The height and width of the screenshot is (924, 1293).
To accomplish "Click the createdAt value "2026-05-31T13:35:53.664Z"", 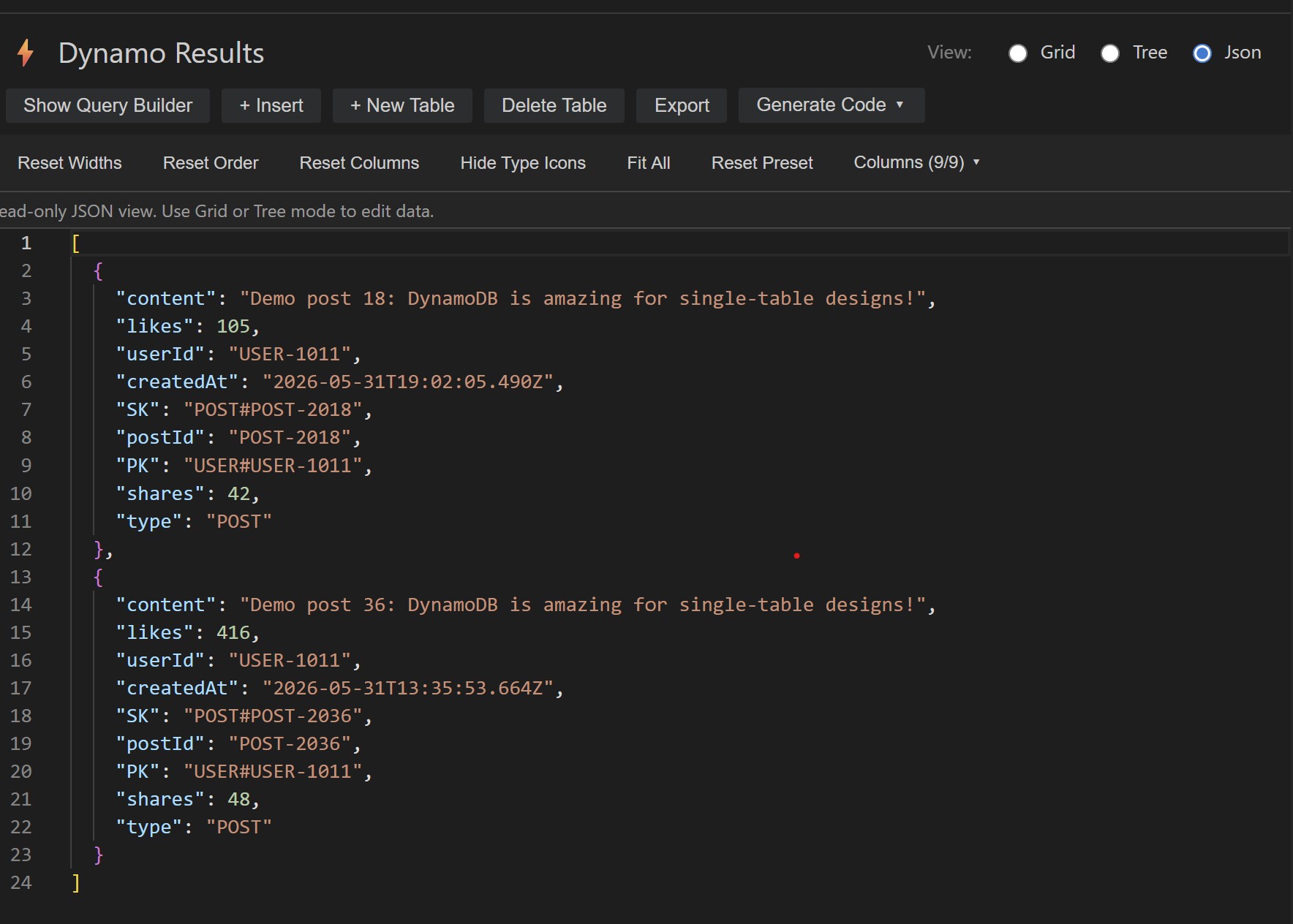I will pos(408,688).
